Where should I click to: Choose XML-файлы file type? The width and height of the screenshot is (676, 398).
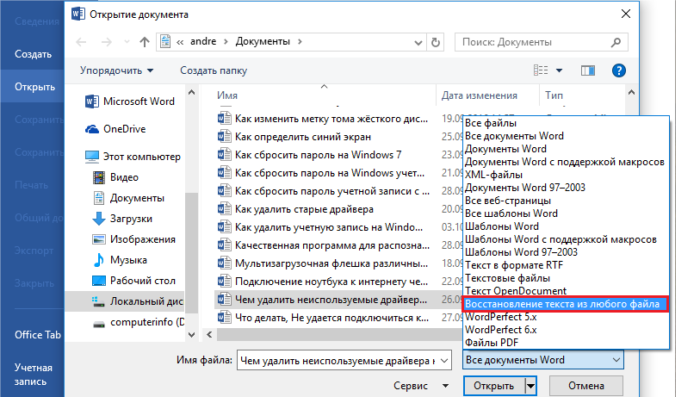coord(494,175)
